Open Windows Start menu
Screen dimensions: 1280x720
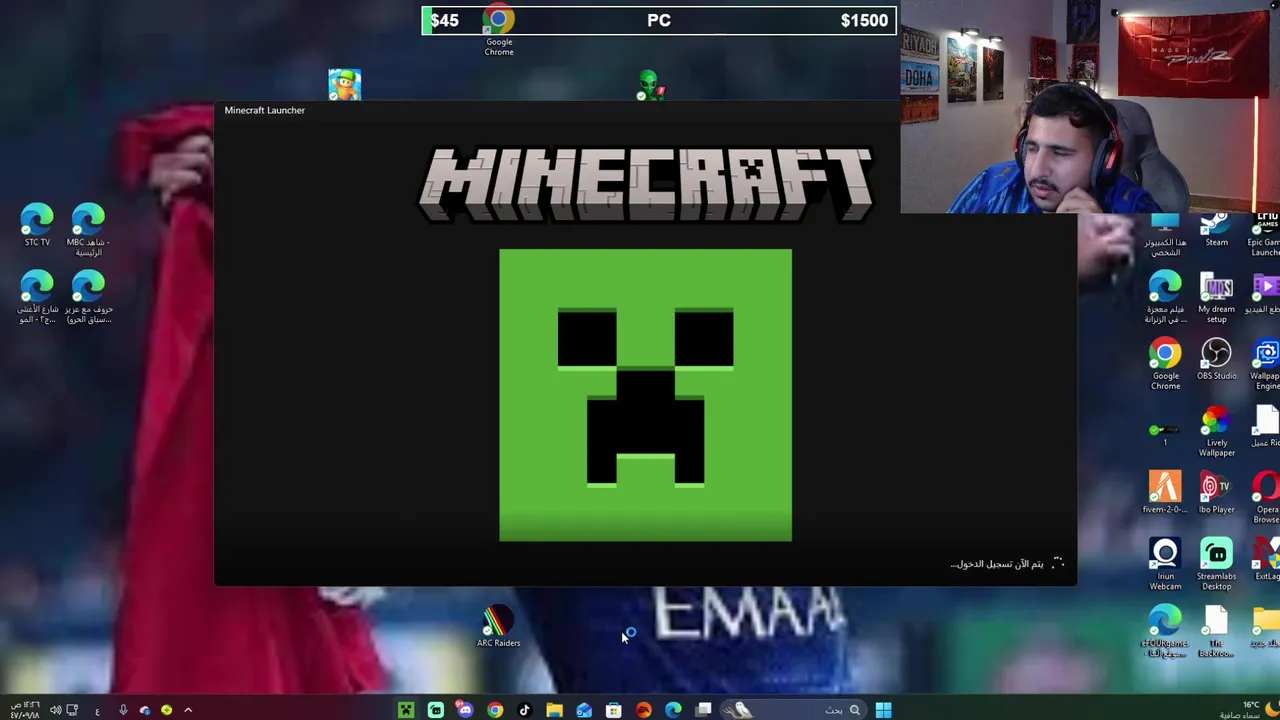point(883,710)
